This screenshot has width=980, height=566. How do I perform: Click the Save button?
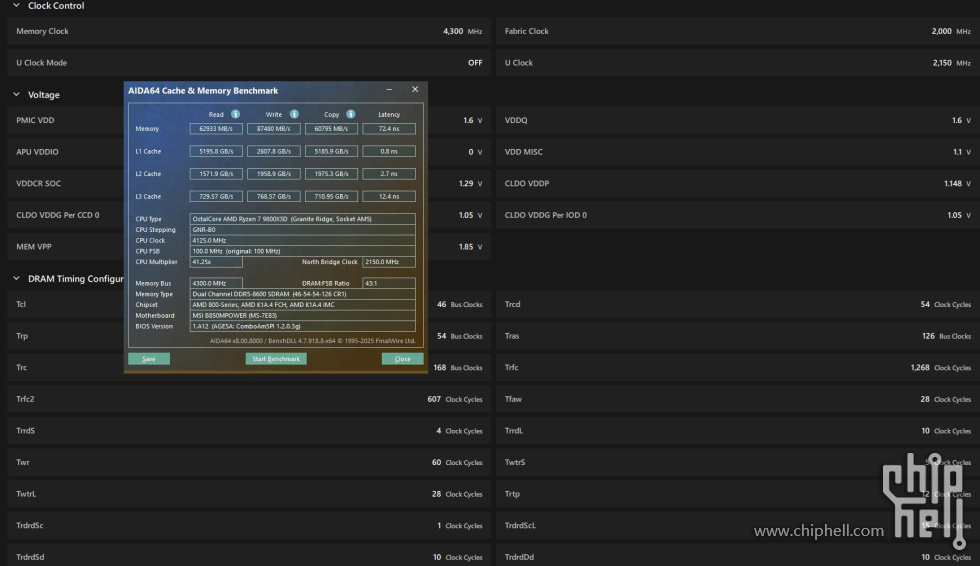click(x=149, y=358)
